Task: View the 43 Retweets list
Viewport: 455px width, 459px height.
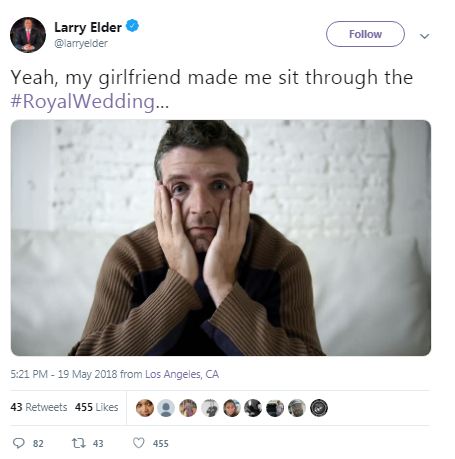Action: (39, 407)
